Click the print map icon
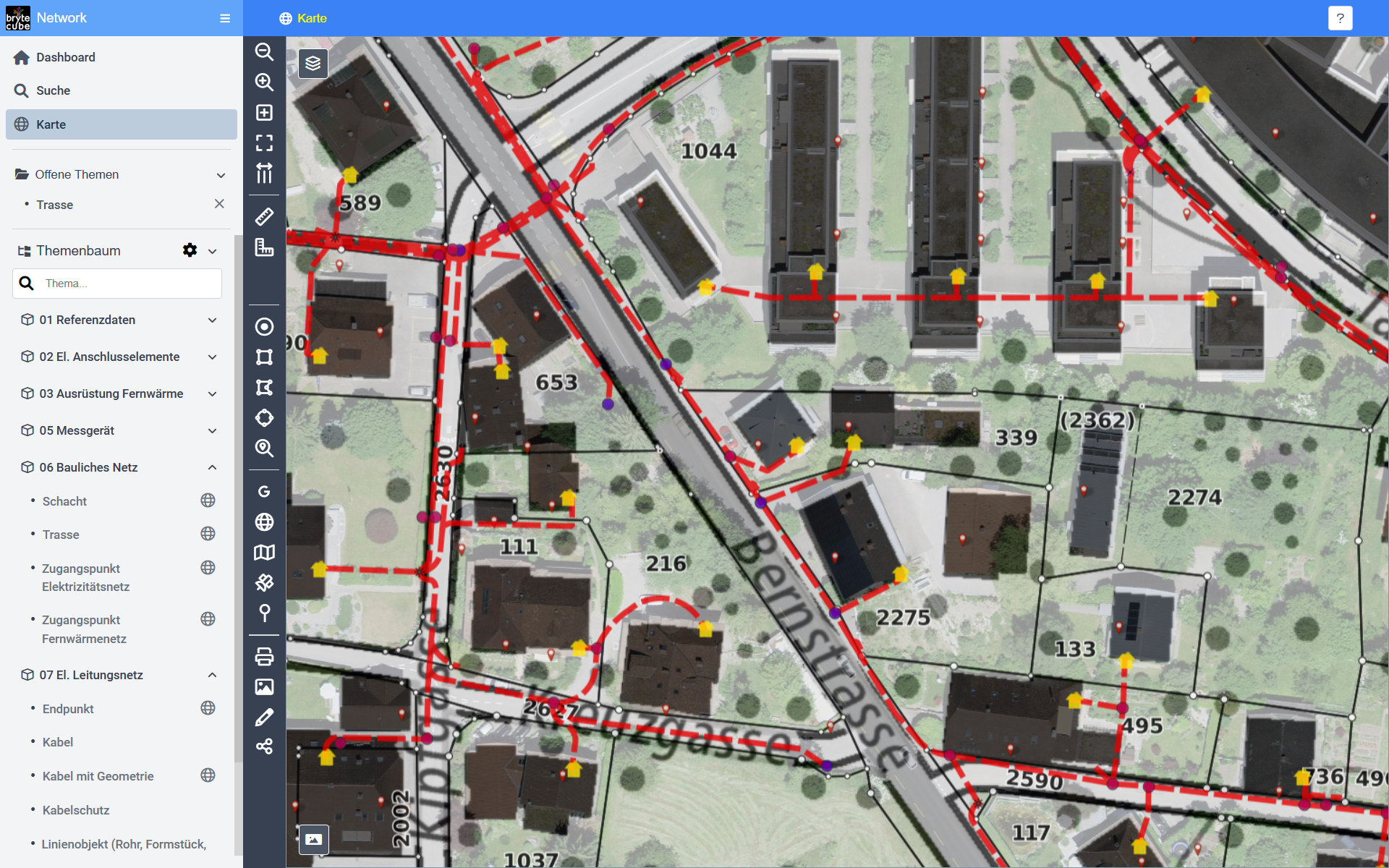The height and width of the screenshot is (868, 1389). point(264,657)
